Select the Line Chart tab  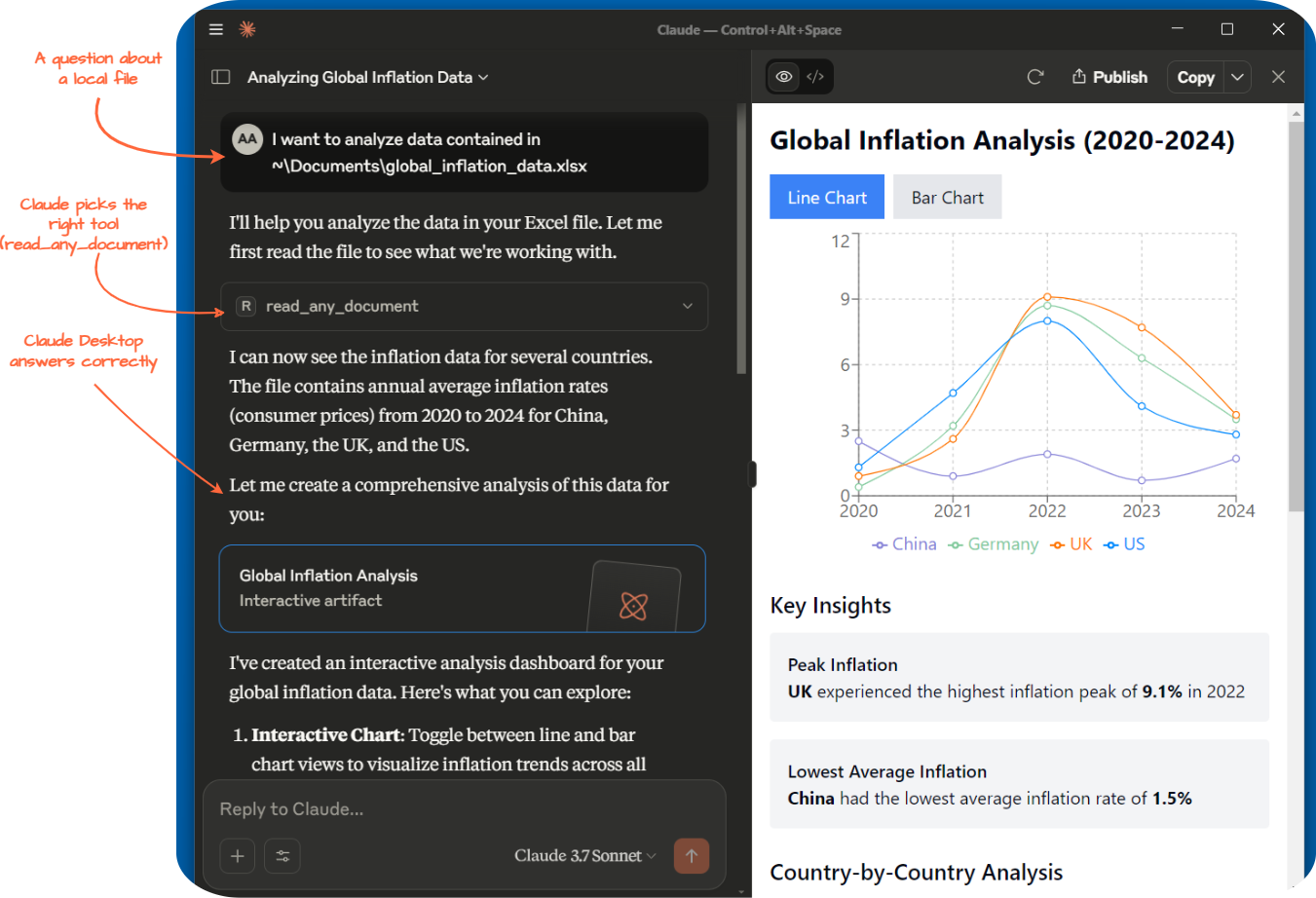pyautogui.click(x=827, y=198)
